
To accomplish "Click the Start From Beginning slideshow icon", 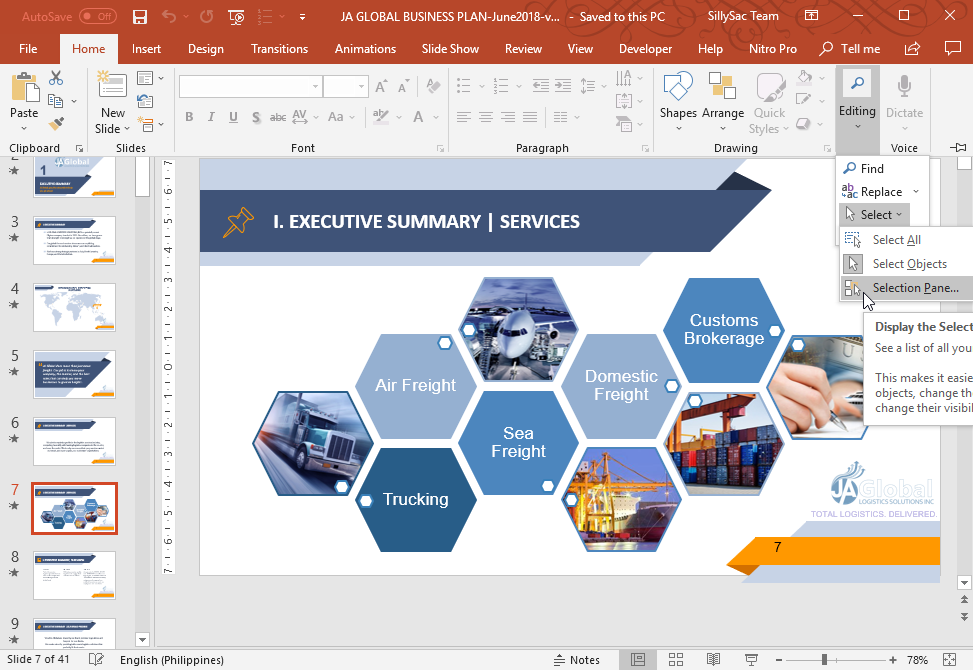I will 236,17.
